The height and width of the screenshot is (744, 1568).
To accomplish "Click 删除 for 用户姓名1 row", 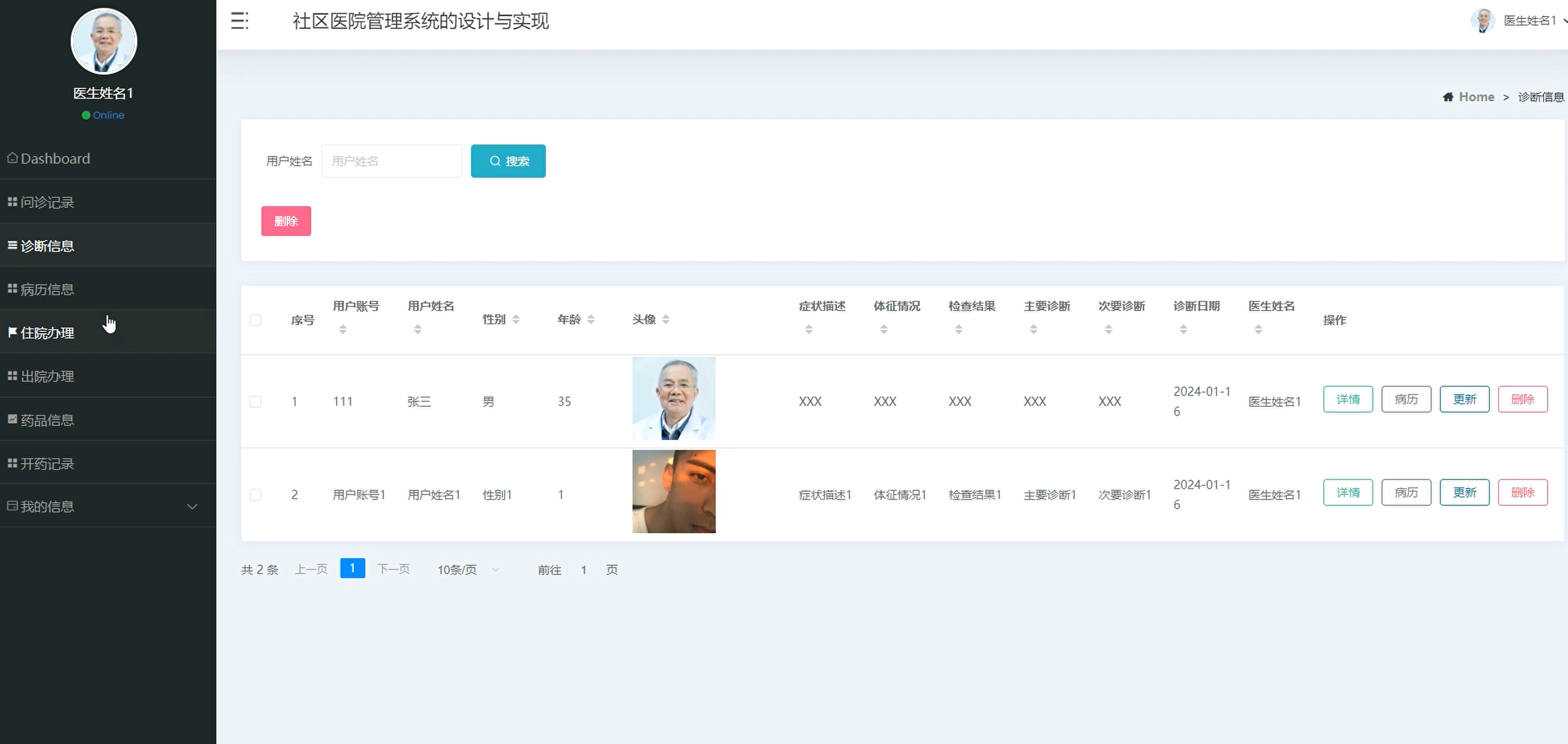I will 1523,493.
